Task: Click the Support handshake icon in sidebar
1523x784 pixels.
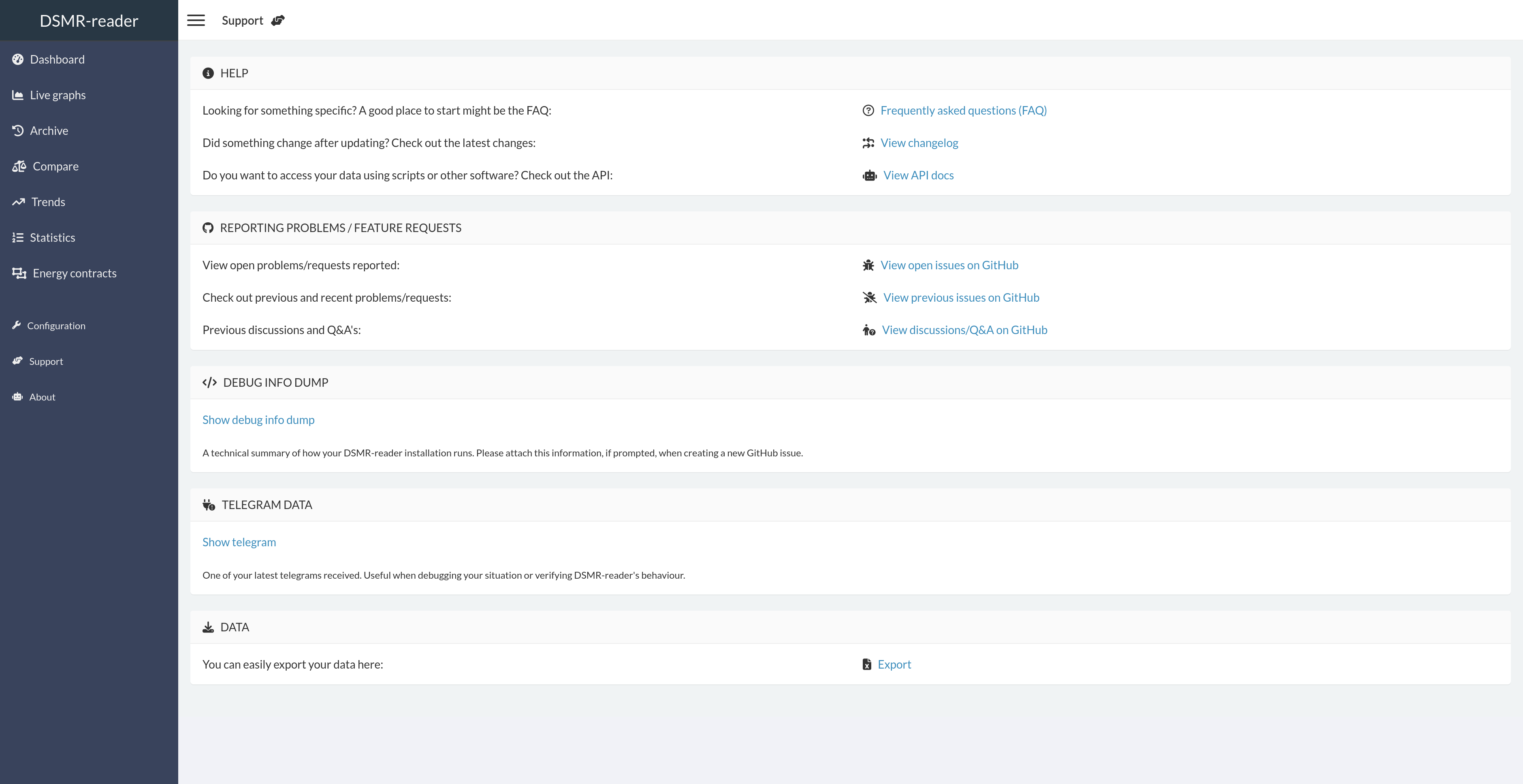Action: pos(18,361)
